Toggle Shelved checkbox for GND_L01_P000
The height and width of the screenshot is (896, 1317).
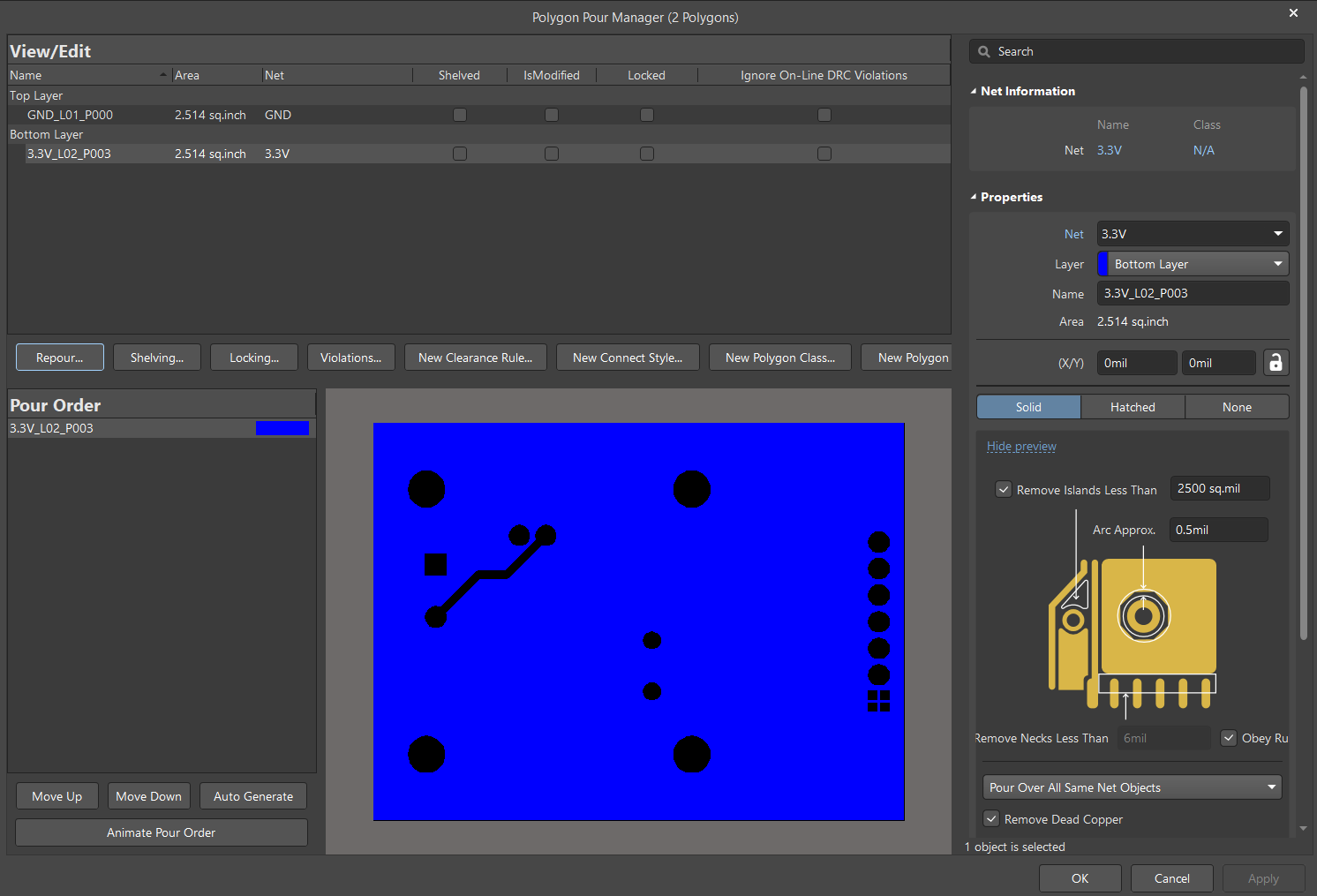pos(460,115)
